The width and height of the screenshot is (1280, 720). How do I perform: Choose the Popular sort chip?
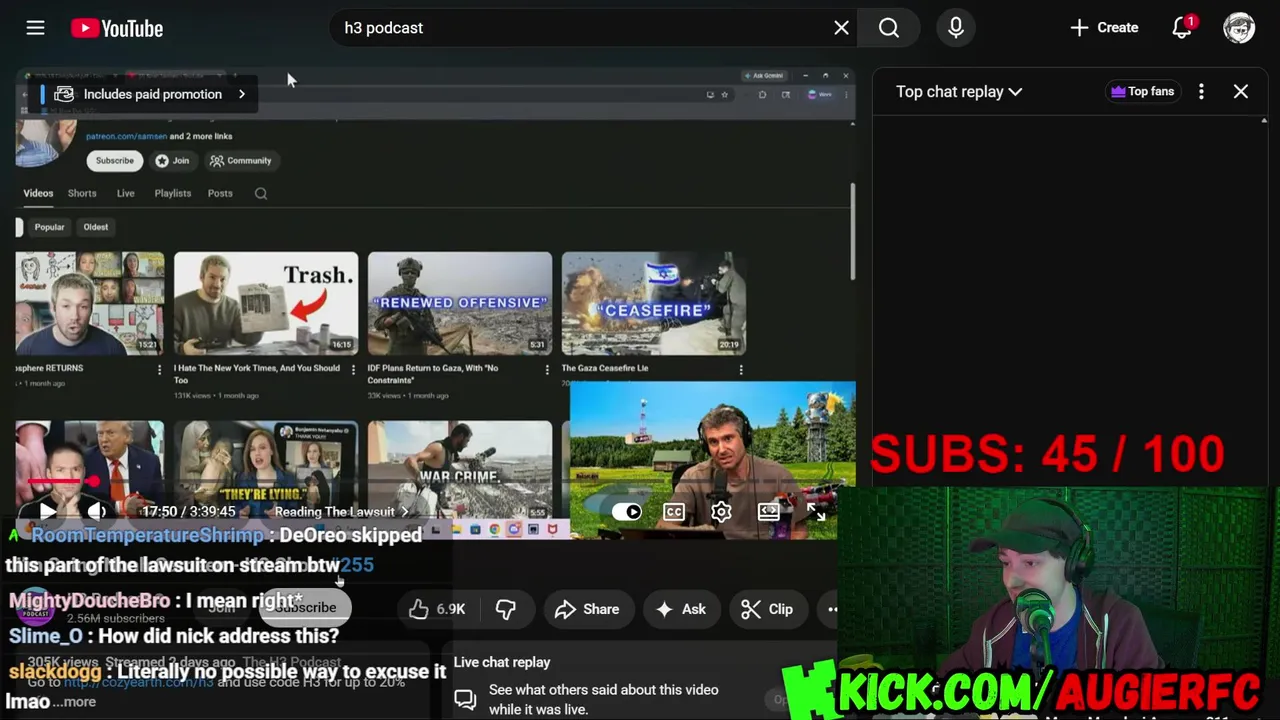tap(49, 227)
